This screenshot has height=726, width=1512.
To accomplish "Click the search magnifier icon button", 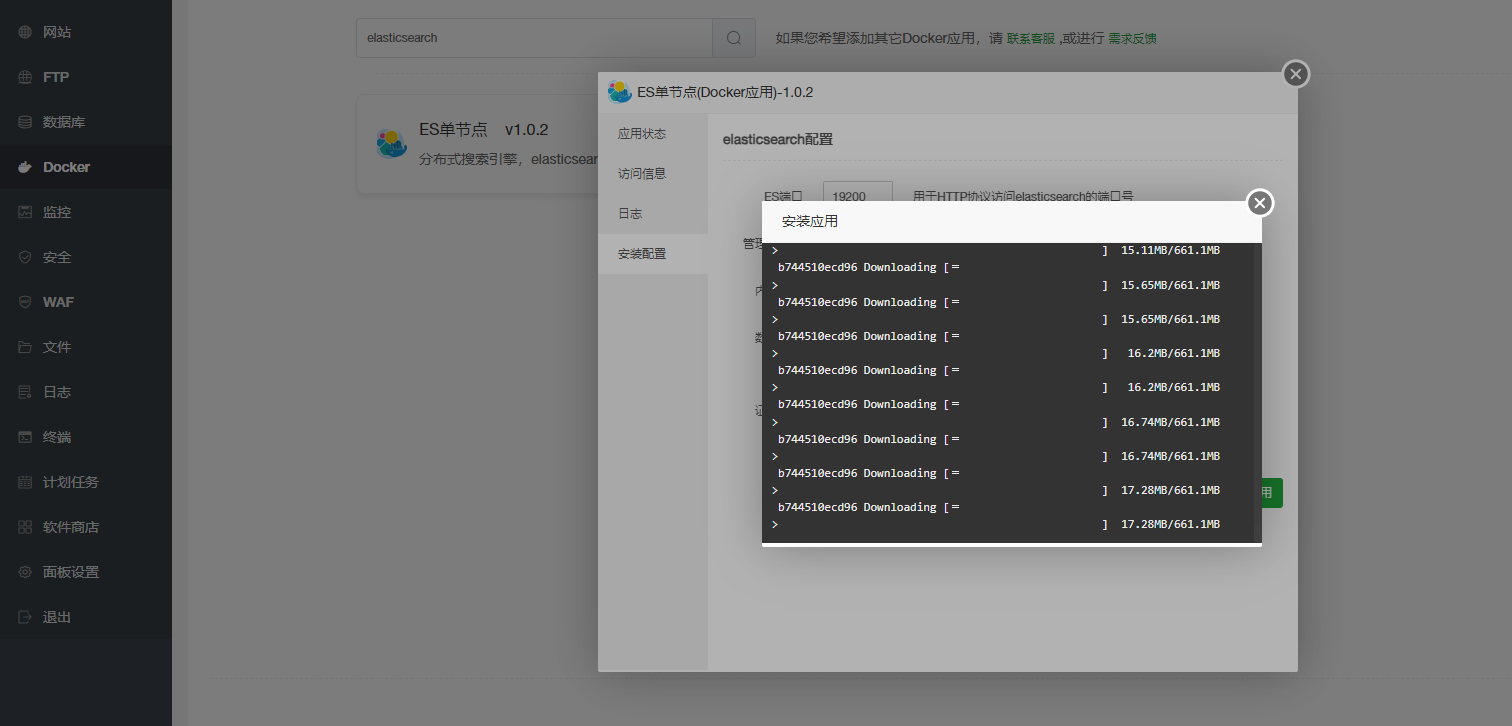I will point(734,38).
